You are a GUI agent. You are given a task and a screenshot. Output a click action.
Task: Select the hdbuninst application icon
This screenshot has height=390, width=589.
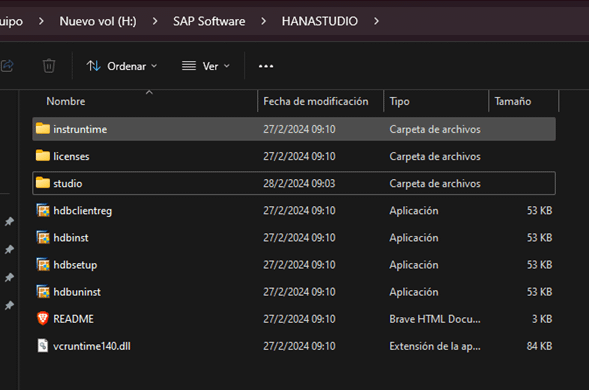pos(43,292)
